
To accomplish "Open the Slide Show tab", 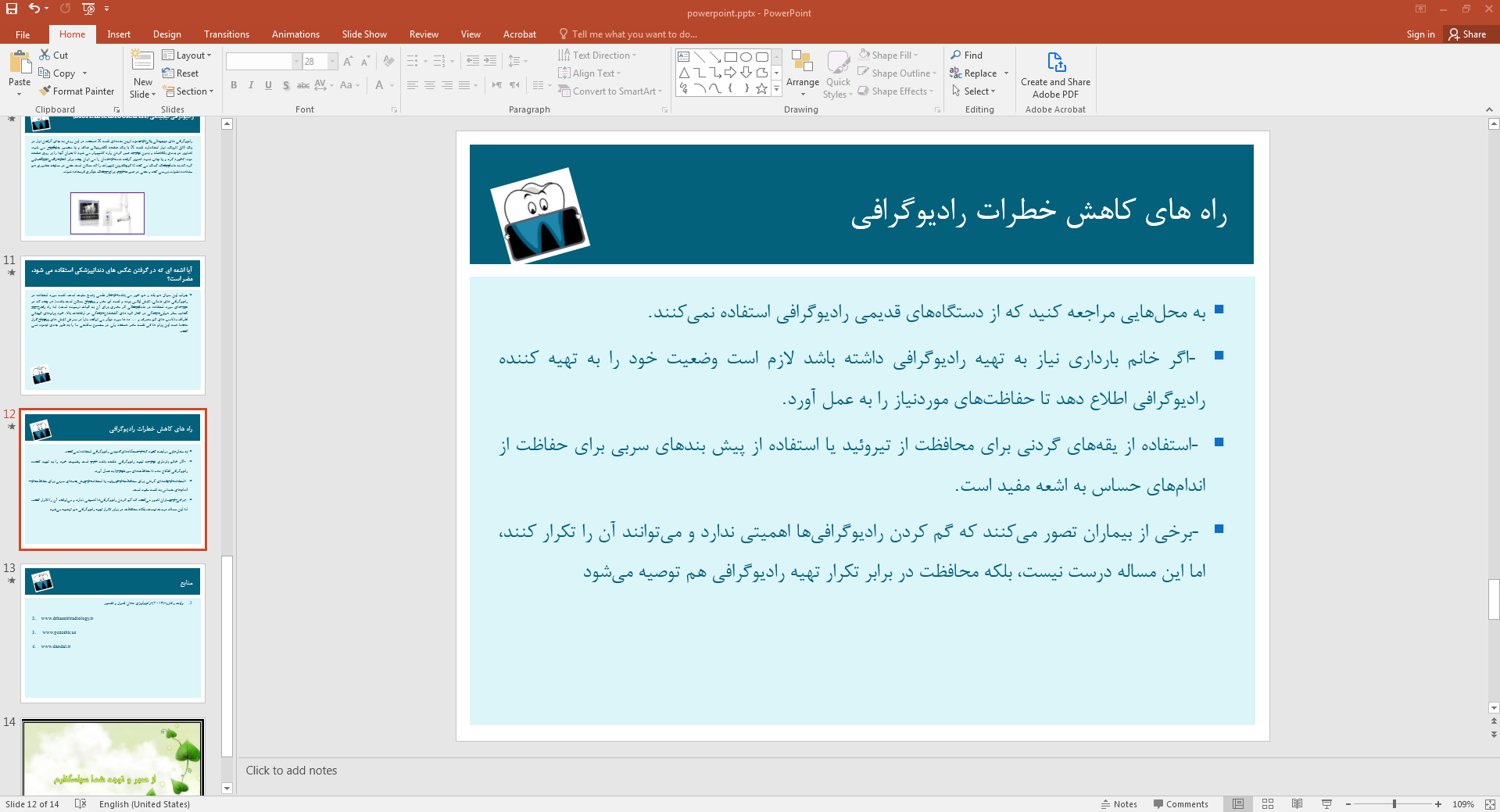I will (x=364, y=34).
